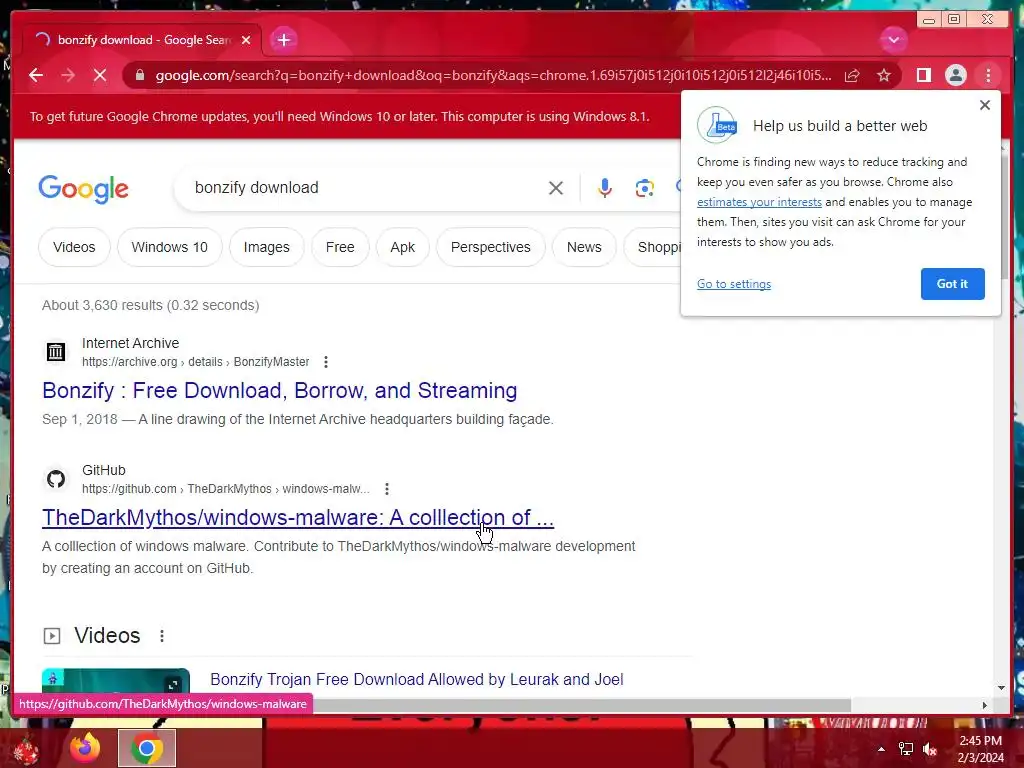Select the News filter chip
Viewport: 1024px width, 768px height.
pos(584,247)
